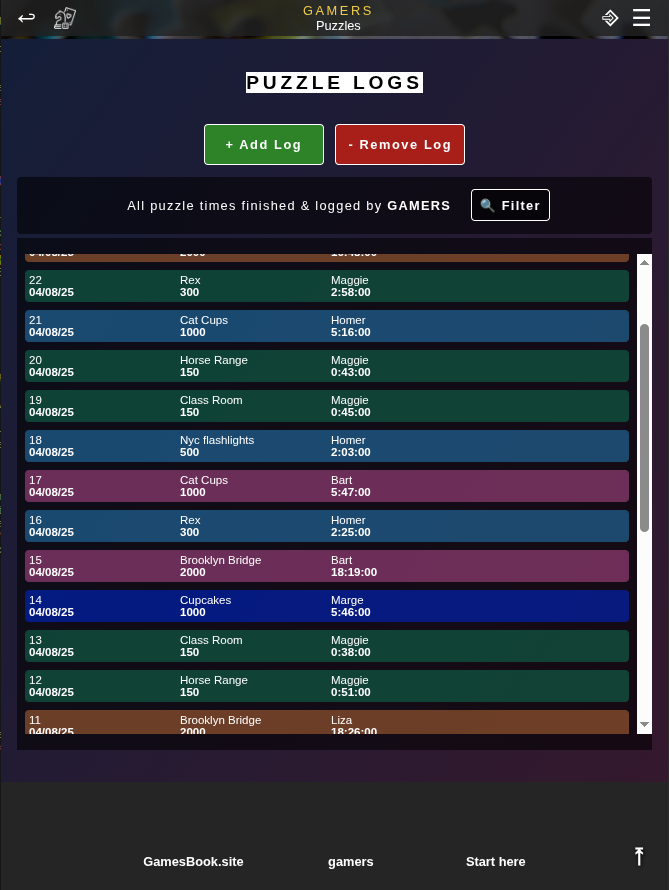Image resolution: width=669 pixels, height=890 pixels.
Task: Click the GAMERS Puzzles header title
Action: click(x=338, y=18)
